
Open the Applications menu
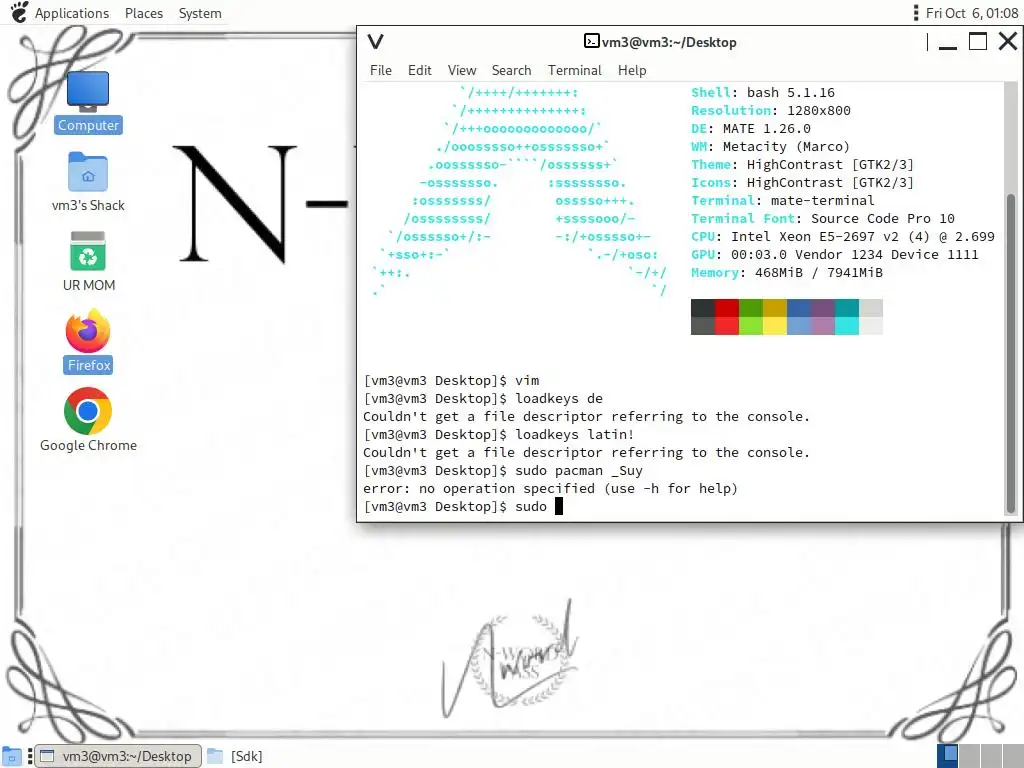(x=72, y=13)
